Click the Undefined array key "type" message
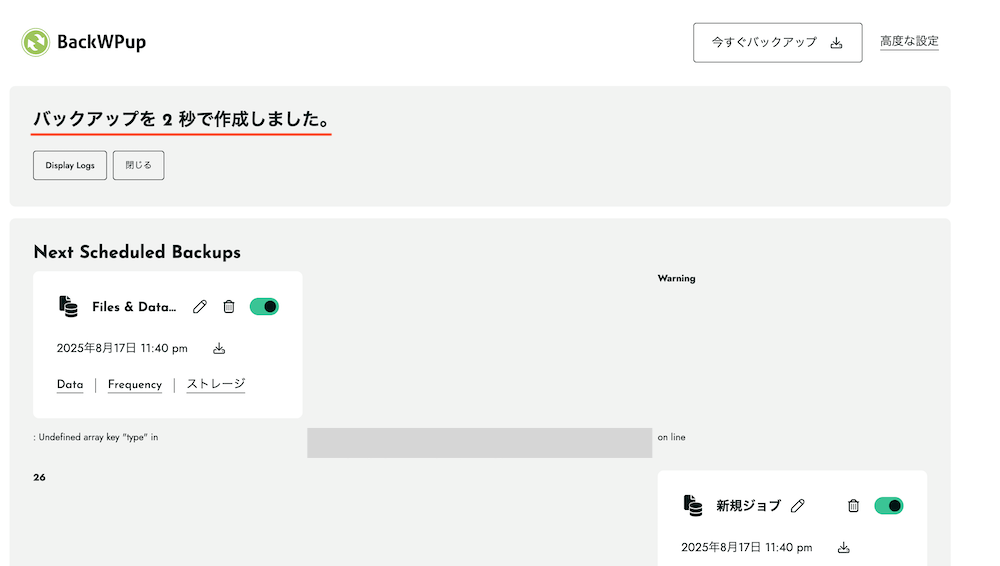The width and height of the screenshot is (1000, 566). (96, 437)
